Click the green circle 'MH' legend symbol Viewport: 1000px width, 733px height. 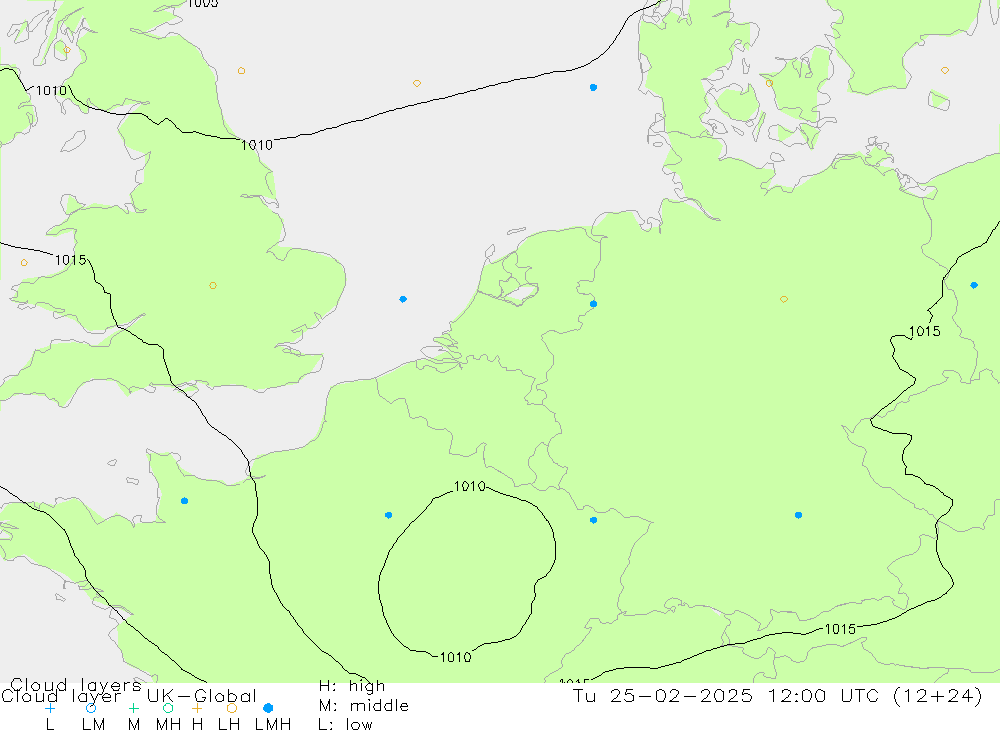(168, 708)
